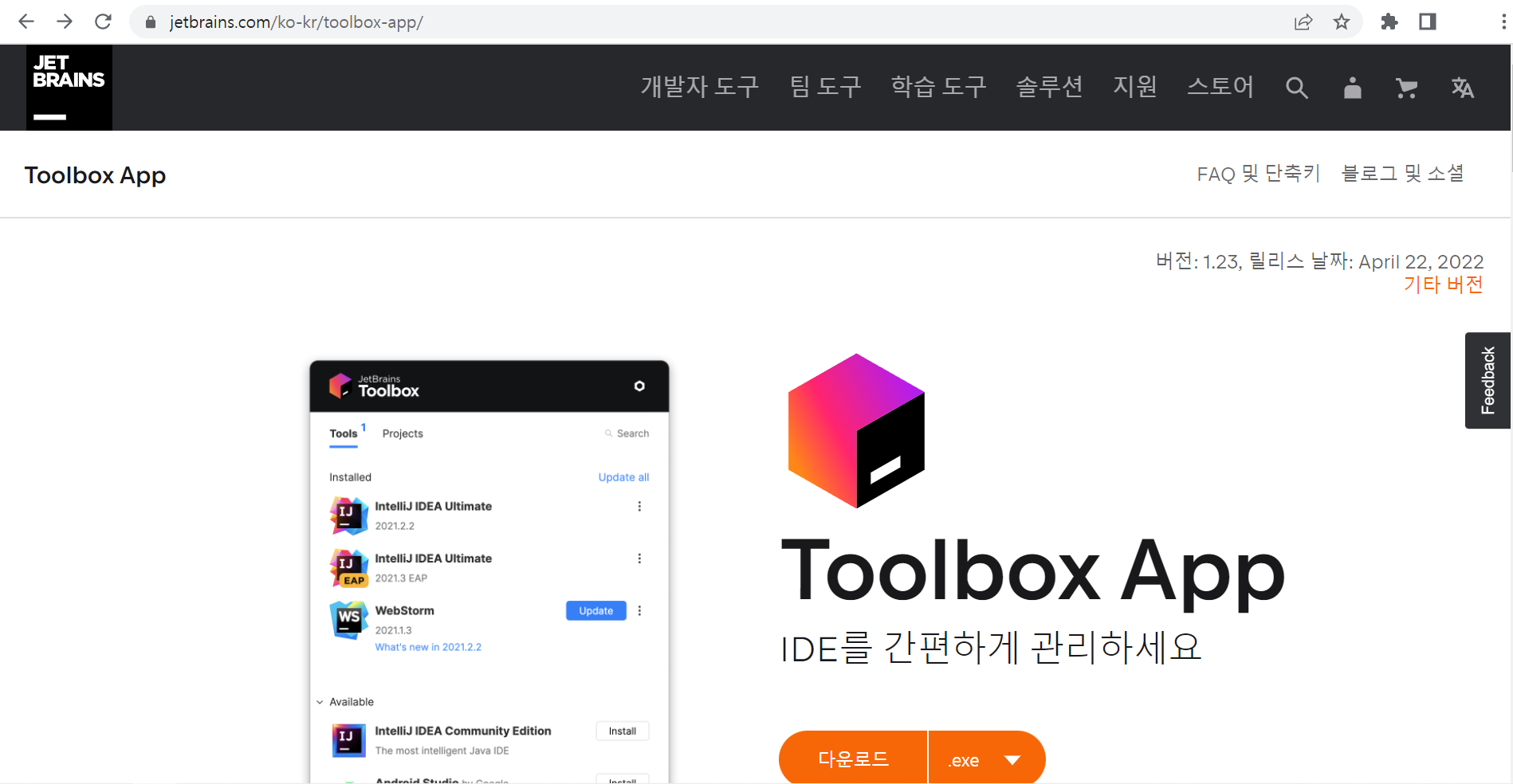Image resolution: width=1513 pixels, height=784 pixels.
Task: Reload the page with refresh icon
Action: click(103, 22)
